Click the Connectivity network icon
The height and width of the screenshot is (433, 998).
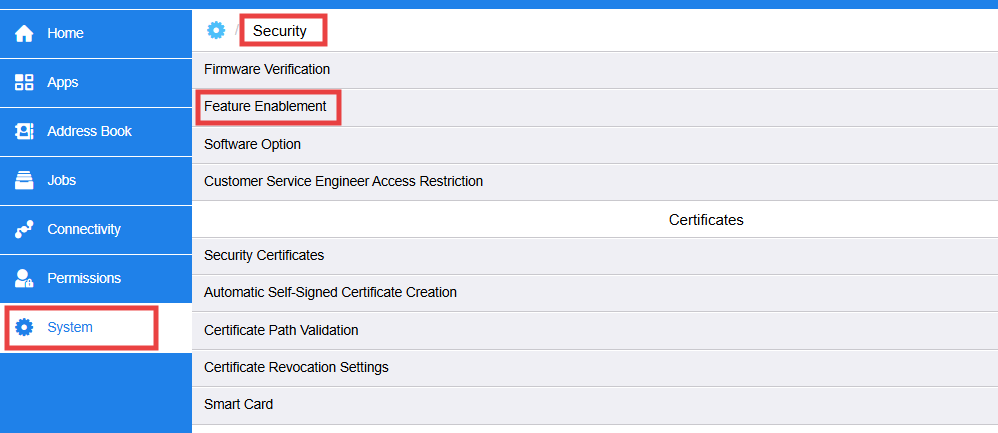(25, 230)
